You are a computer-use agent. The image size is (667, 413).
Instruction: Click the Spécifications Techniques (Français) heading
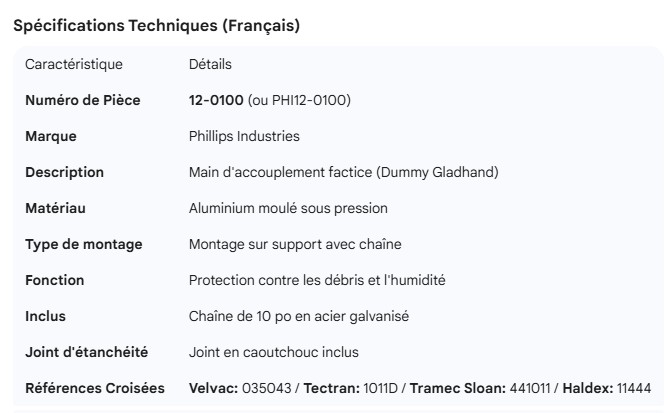coord(156,27)
